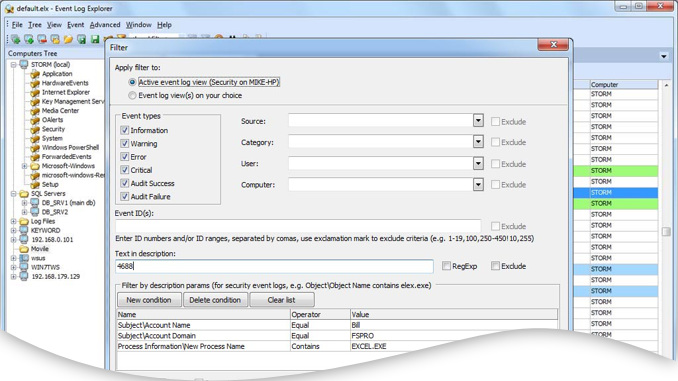
Task: Click the Event Log Explorer title bar icon
Action: [x=10, y=8]
